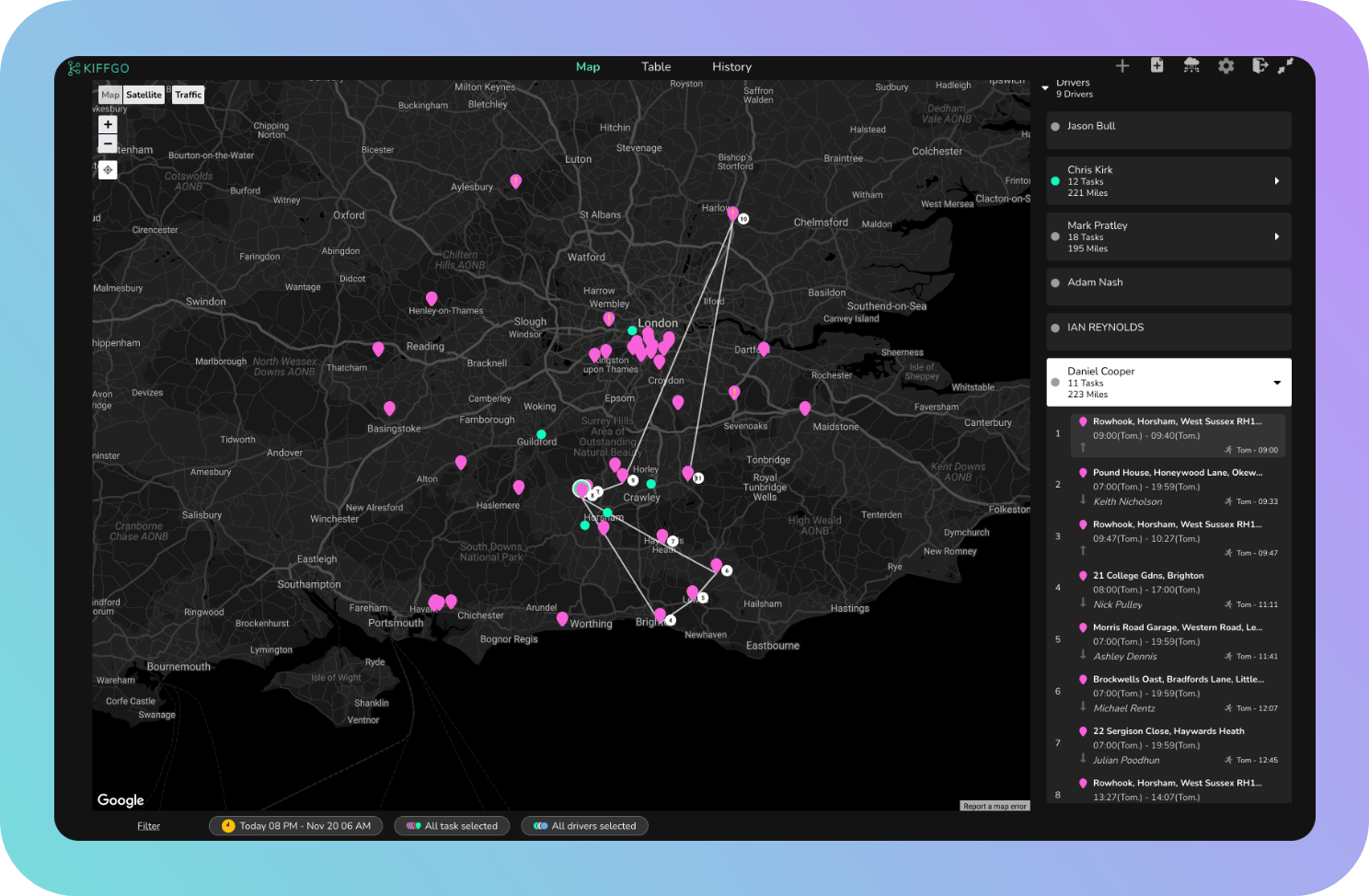
Task: Collapse Daniel Cooper's task list
Action: coord(1276,383)
